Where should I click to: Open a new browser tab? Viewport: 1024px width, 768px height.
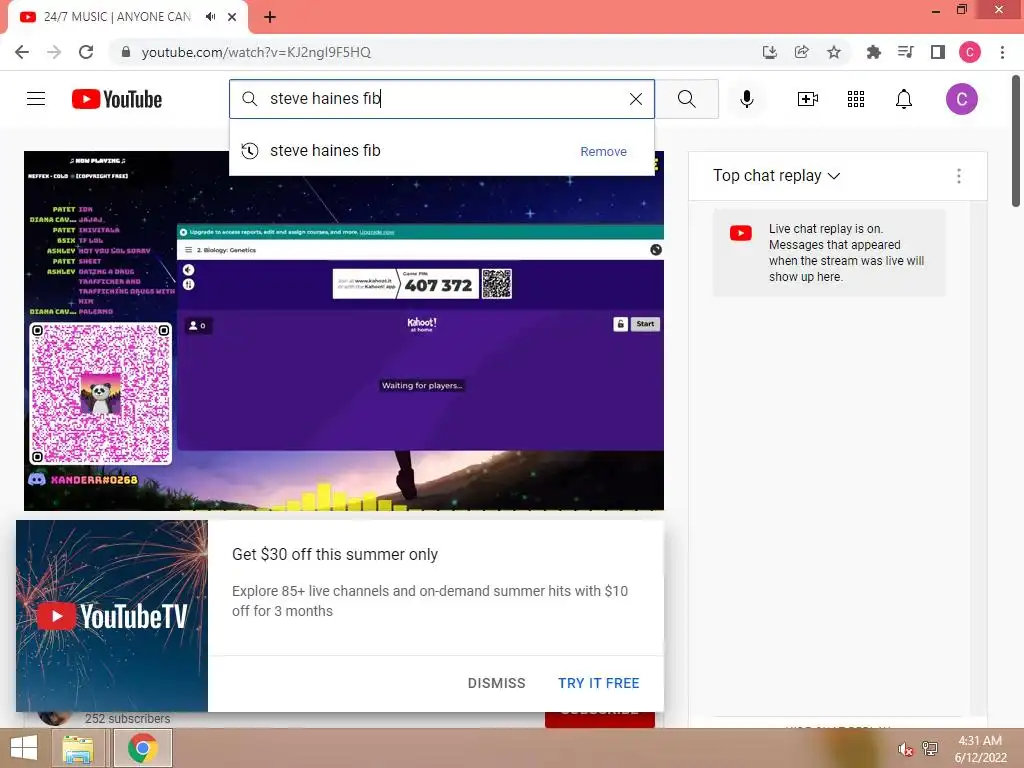coord(270,17)
